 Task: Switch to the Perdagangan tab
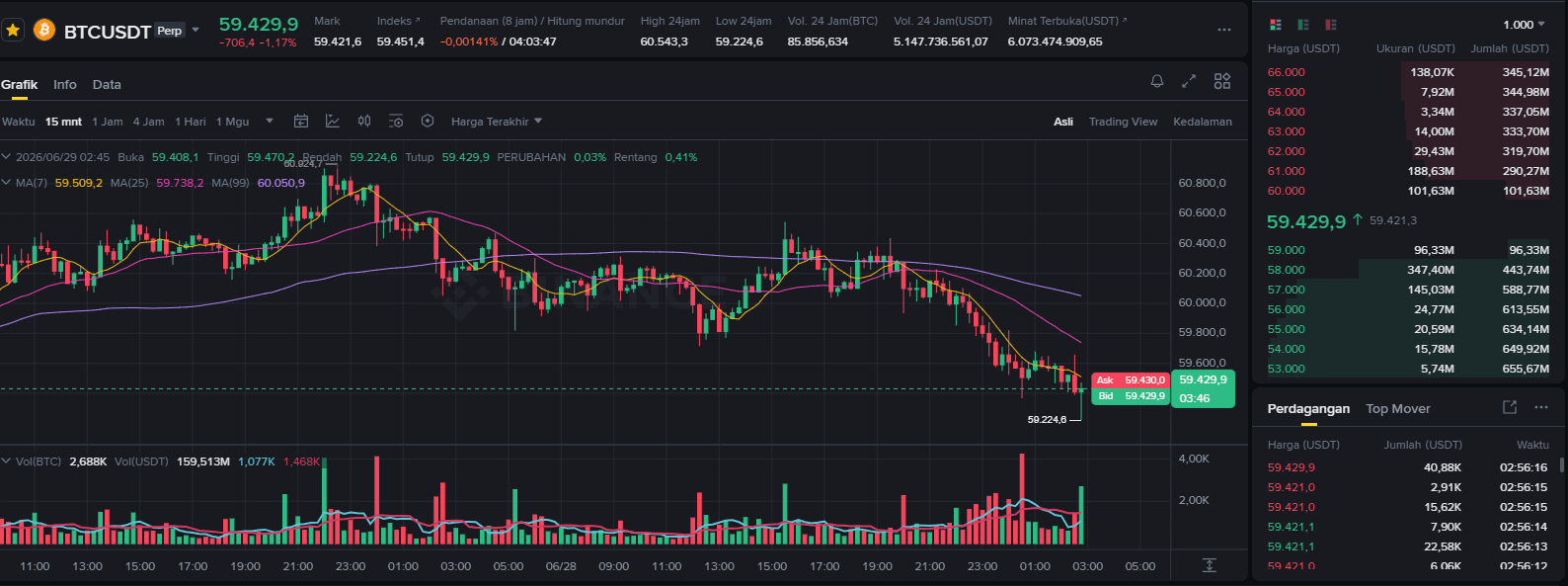click(x=1308, y=409)
